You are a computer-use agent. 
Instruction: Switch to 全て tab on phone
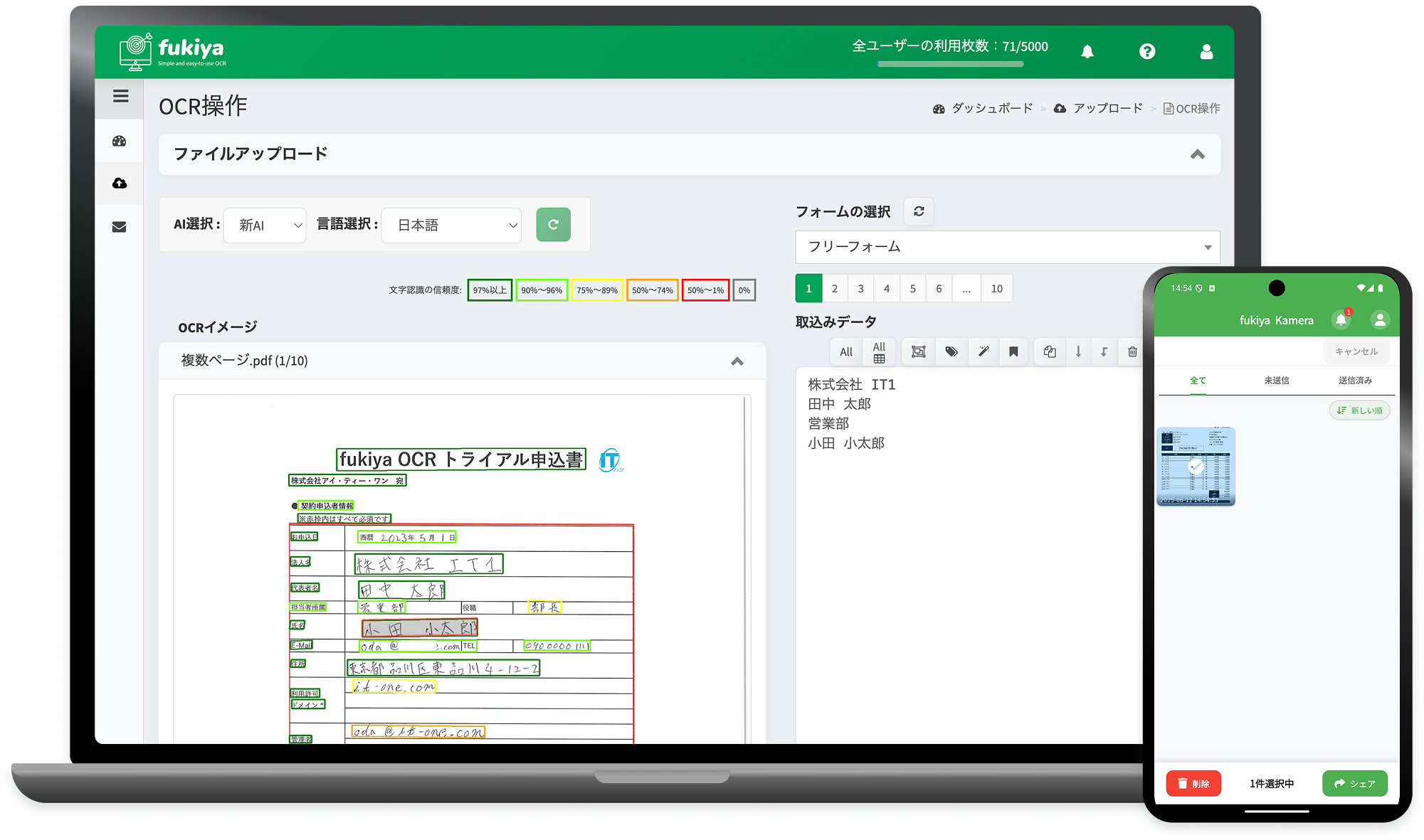click(x=1198, y=381)
